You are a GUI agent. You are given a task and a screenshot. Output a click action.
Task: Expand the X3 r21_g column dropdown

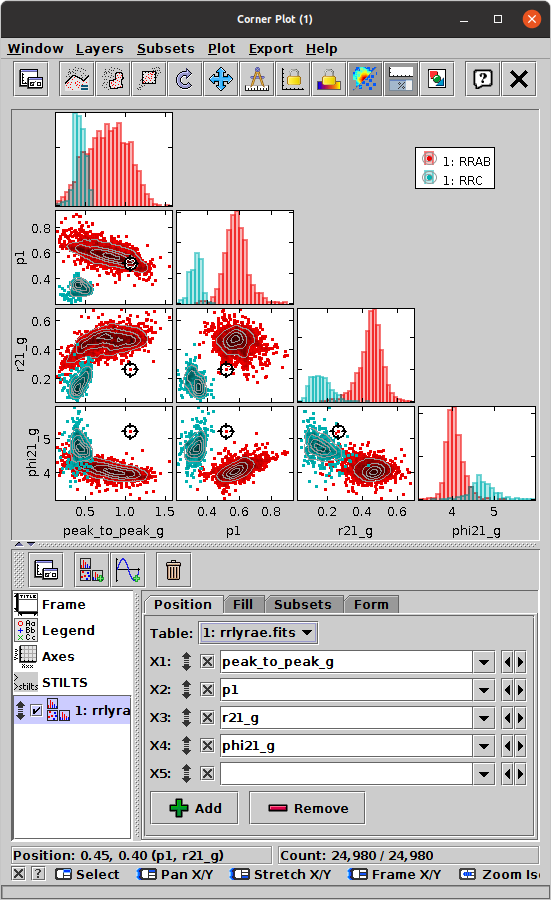point(484,718)
